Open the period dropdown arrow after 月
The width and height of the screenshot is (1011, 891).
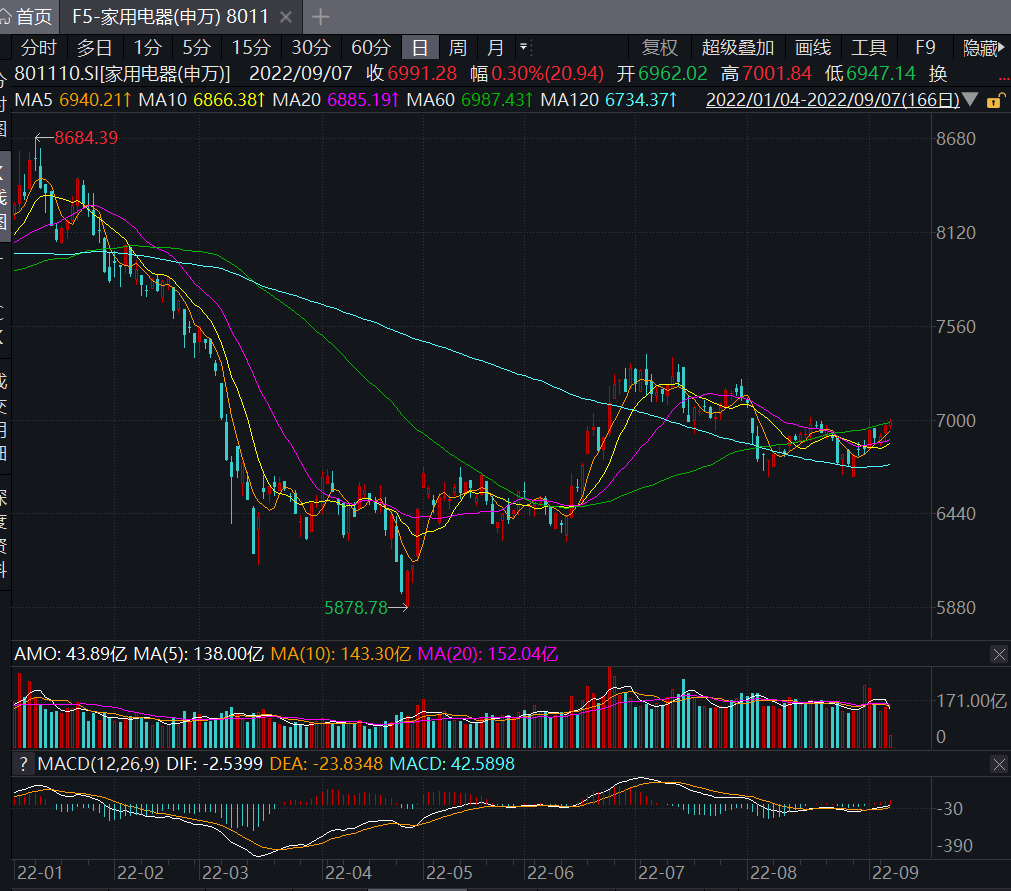(x=523, y=47)
